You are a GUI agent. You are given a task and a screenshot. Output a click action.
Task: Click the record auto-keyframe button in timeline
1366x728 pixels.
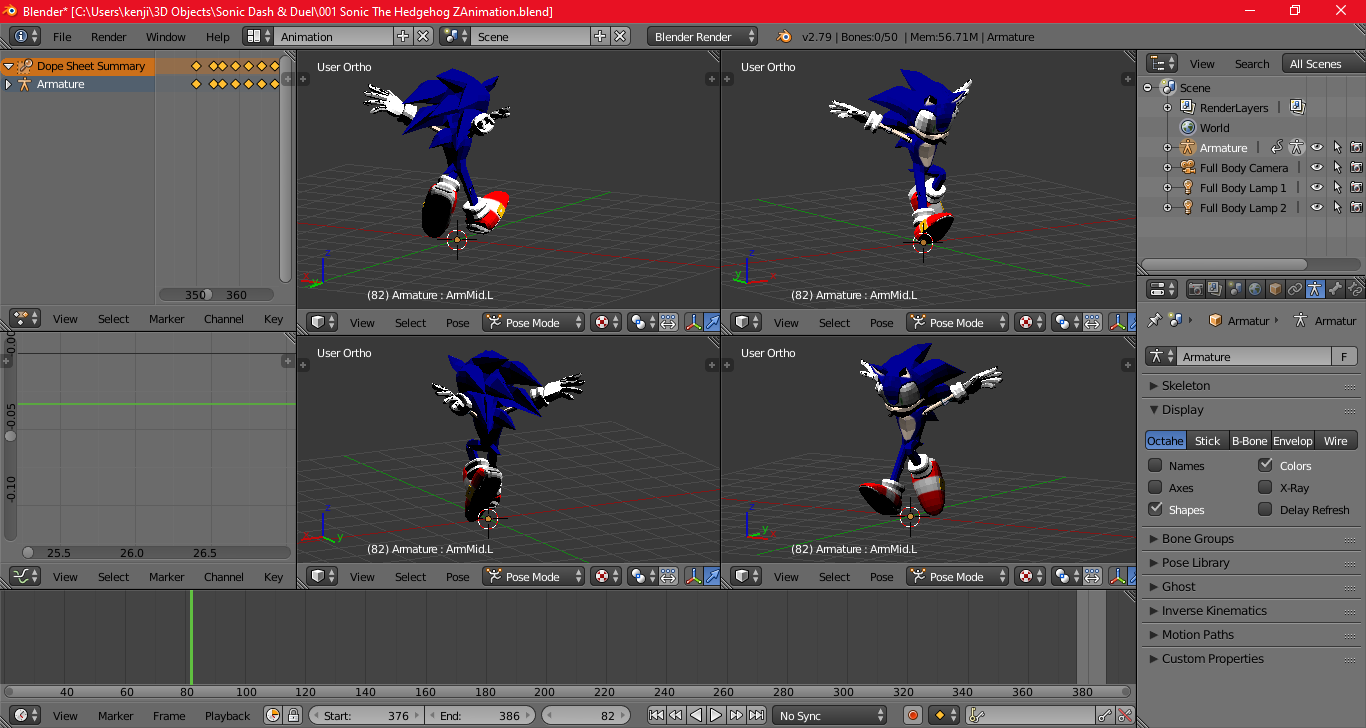point(912,715)
